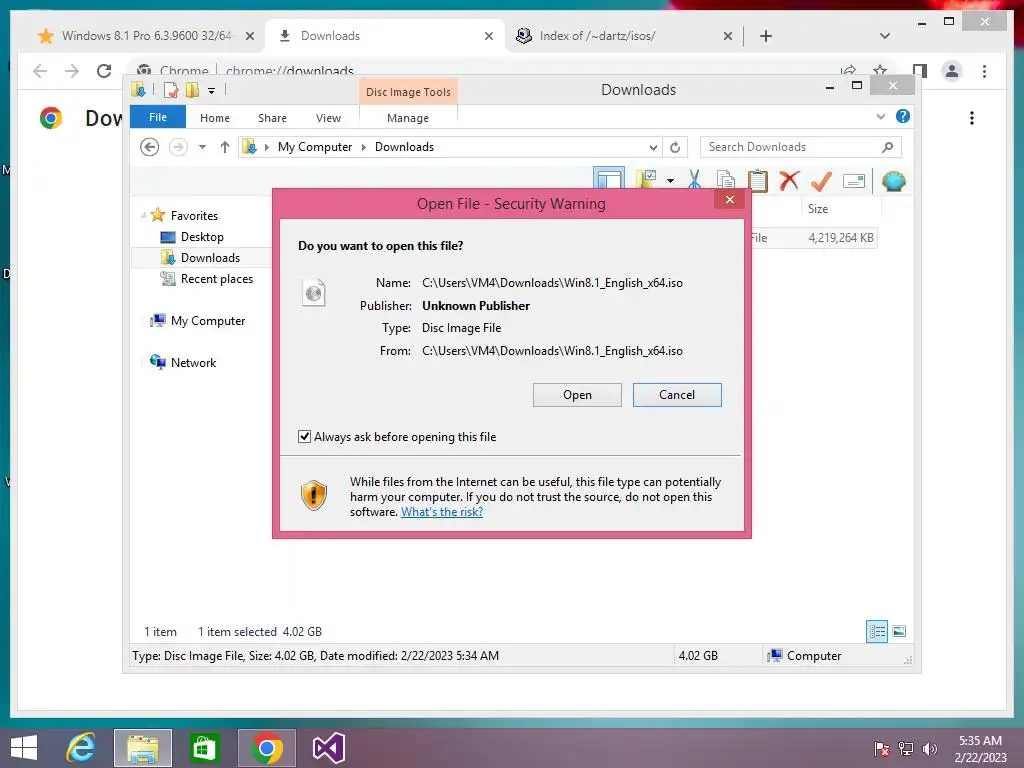Click the teal shell icon in Explorer toolbar
Screen dimensions: 1024x768
click(x=893, y=181)
